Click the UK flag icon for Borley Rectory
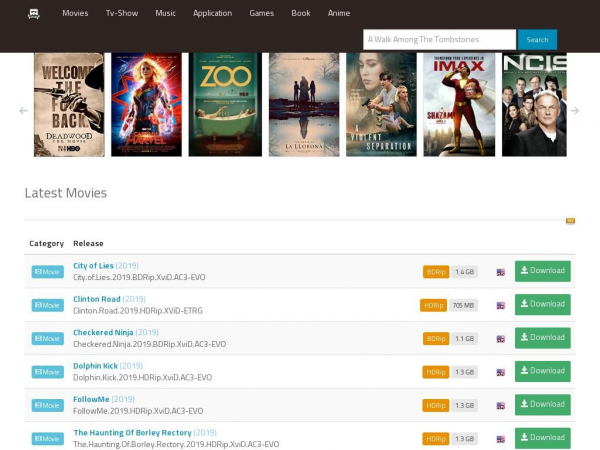Screen dimensions: 600x450 501,439
